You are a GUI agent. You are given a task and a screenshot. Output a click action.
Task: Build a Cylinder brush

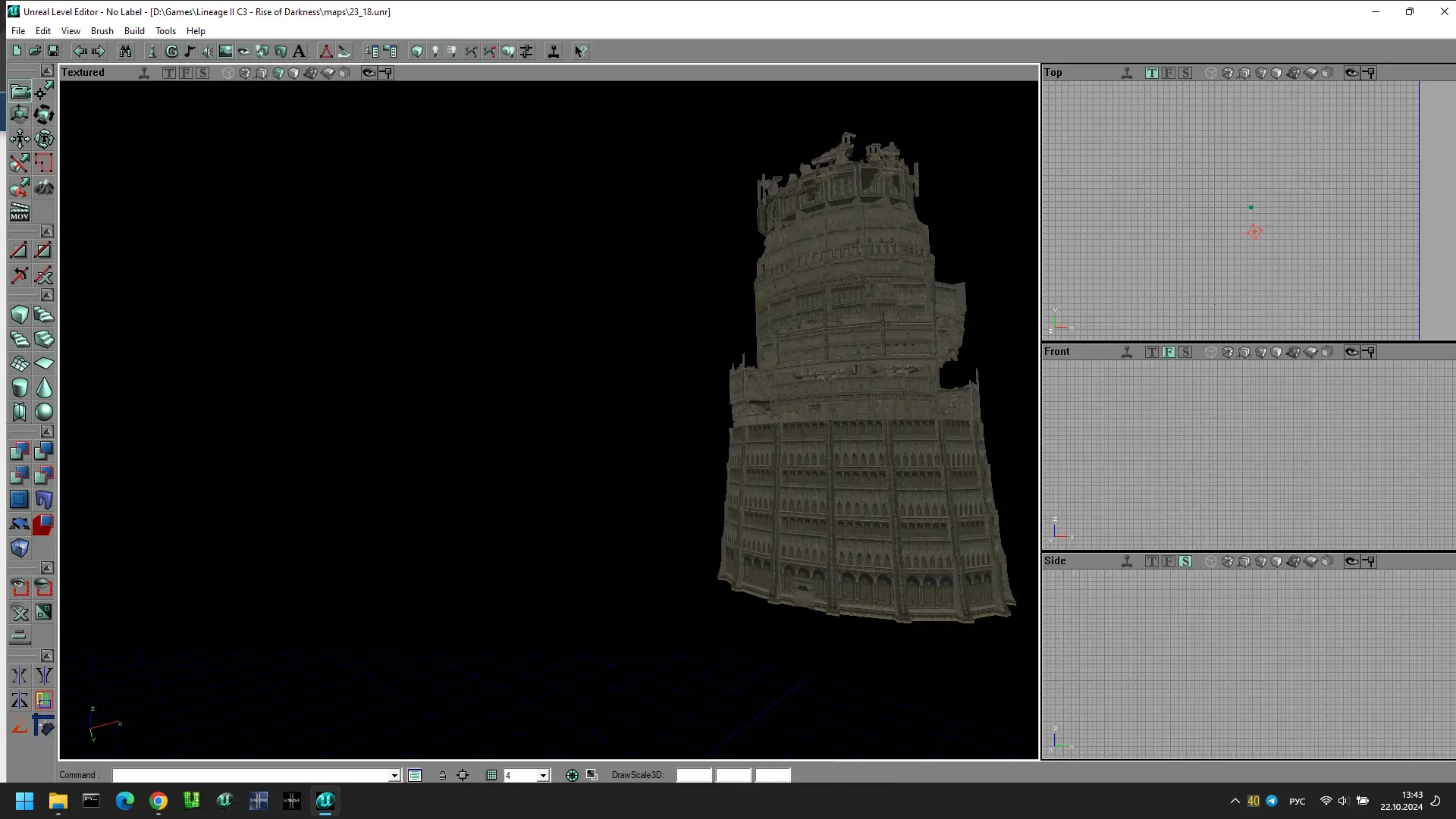pyautogui.click(x=20, y=388)
